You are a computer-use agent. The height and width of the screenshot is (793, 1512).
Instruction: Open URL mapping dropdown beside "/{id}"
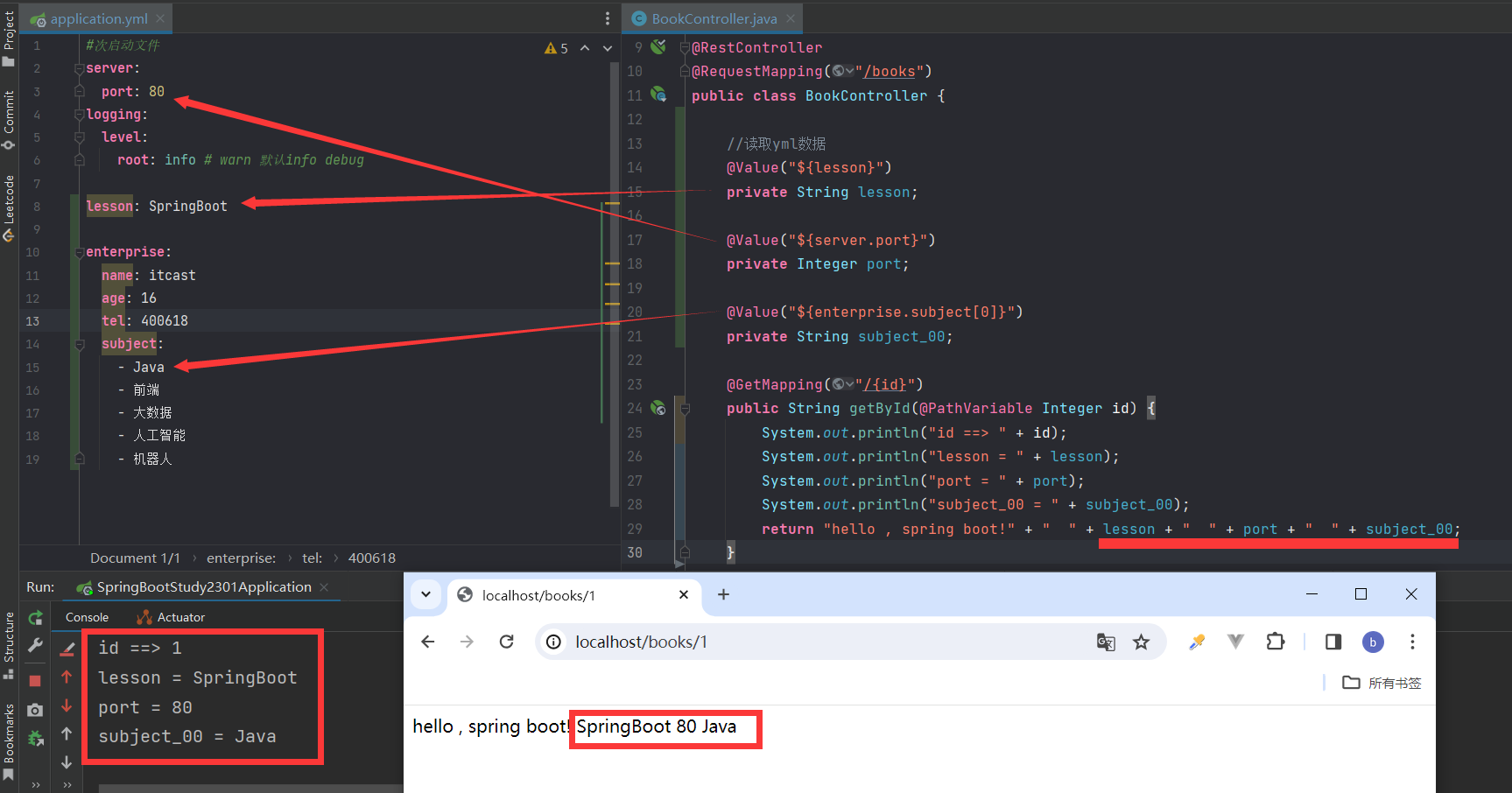click(x=843, y=384)
